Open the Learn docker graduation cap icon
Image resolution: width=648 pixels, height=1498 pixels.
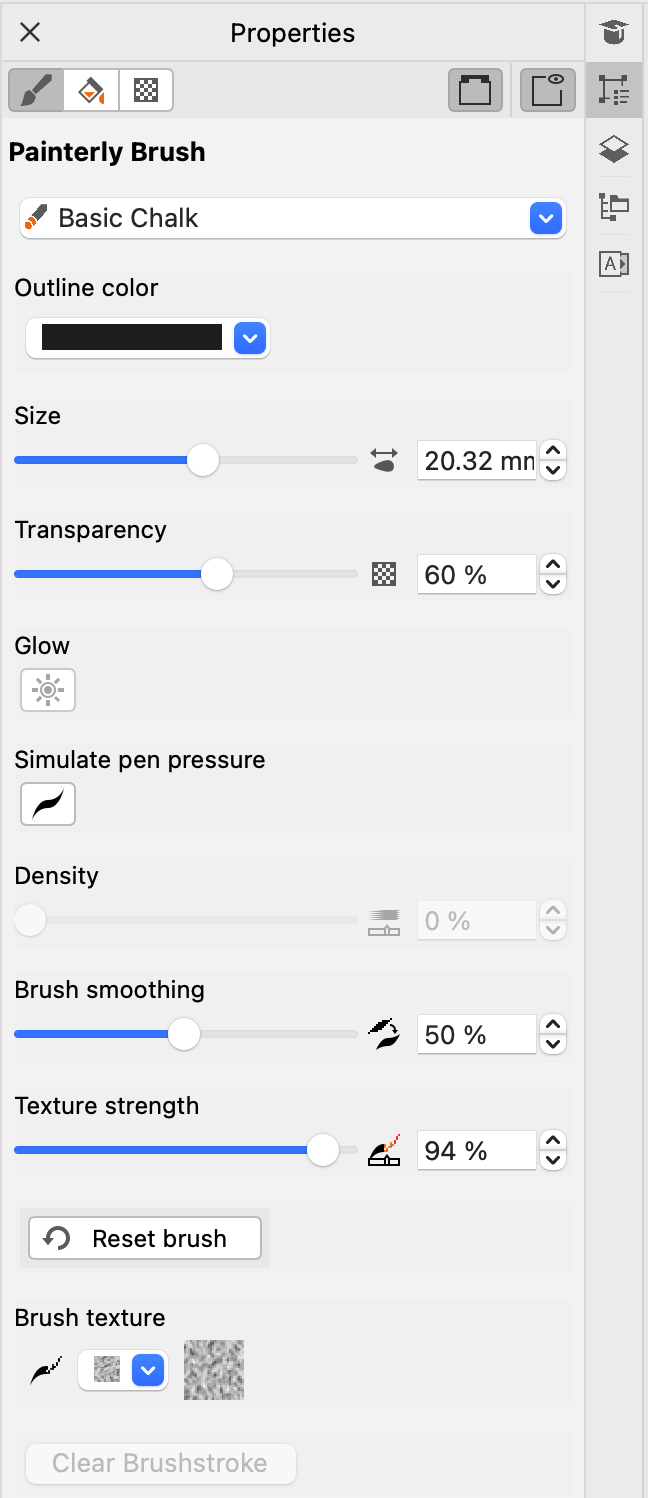tap(614, 33)
